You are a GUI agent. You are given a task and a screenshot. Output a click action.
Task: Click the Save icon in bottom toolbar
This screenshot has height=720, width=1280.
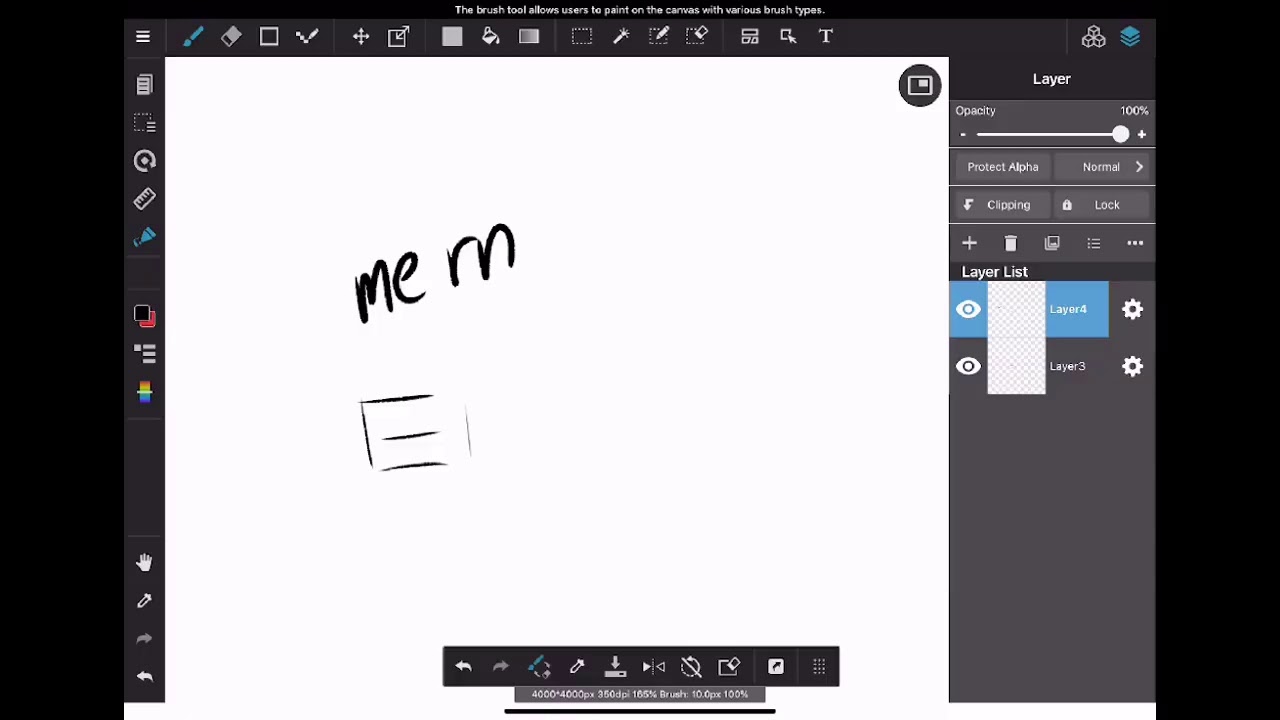[615, 667]
